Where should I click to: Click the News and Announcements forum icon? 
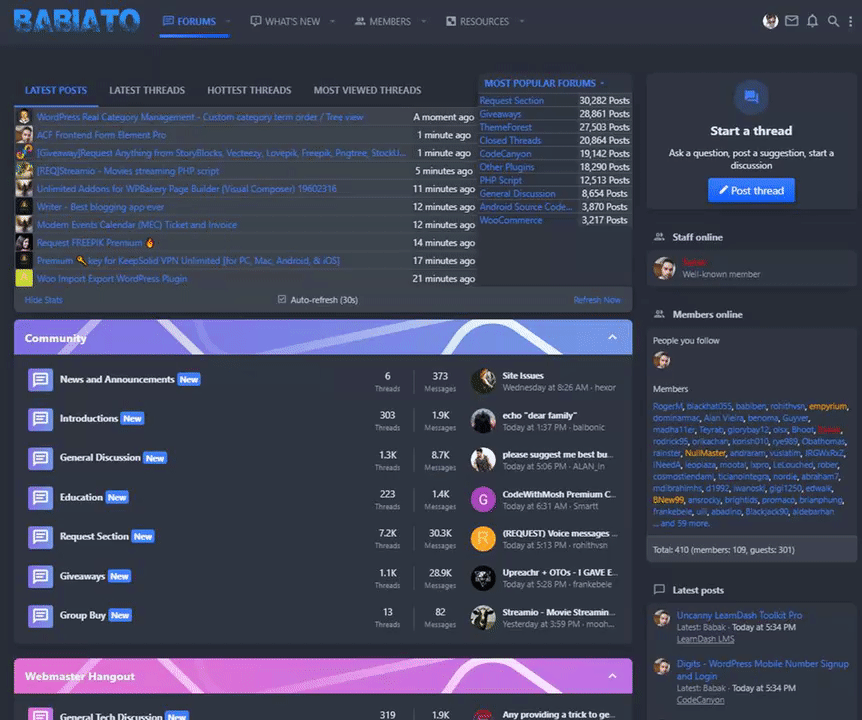coord(40,380)
